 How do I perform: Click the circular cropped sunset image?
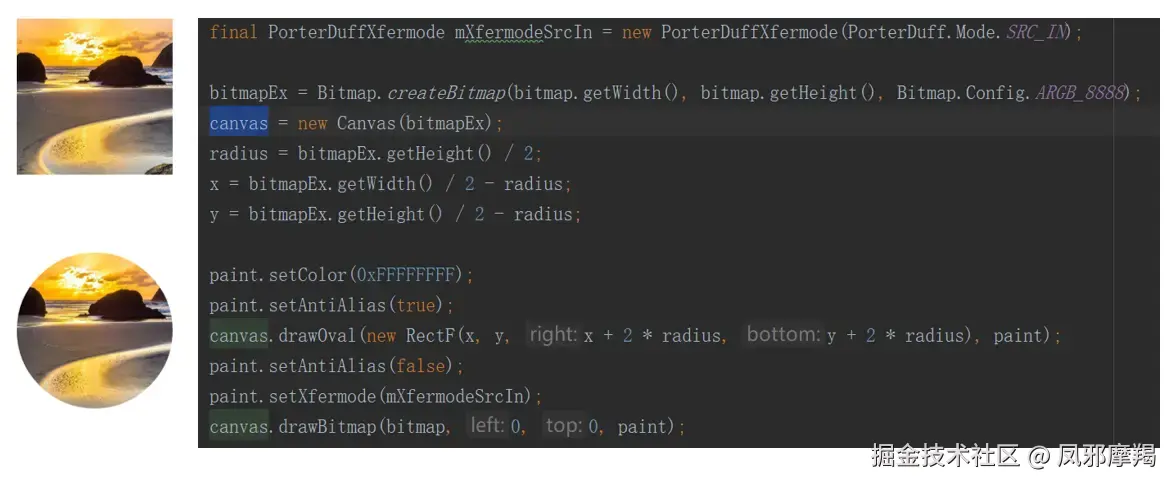point(94,330)
